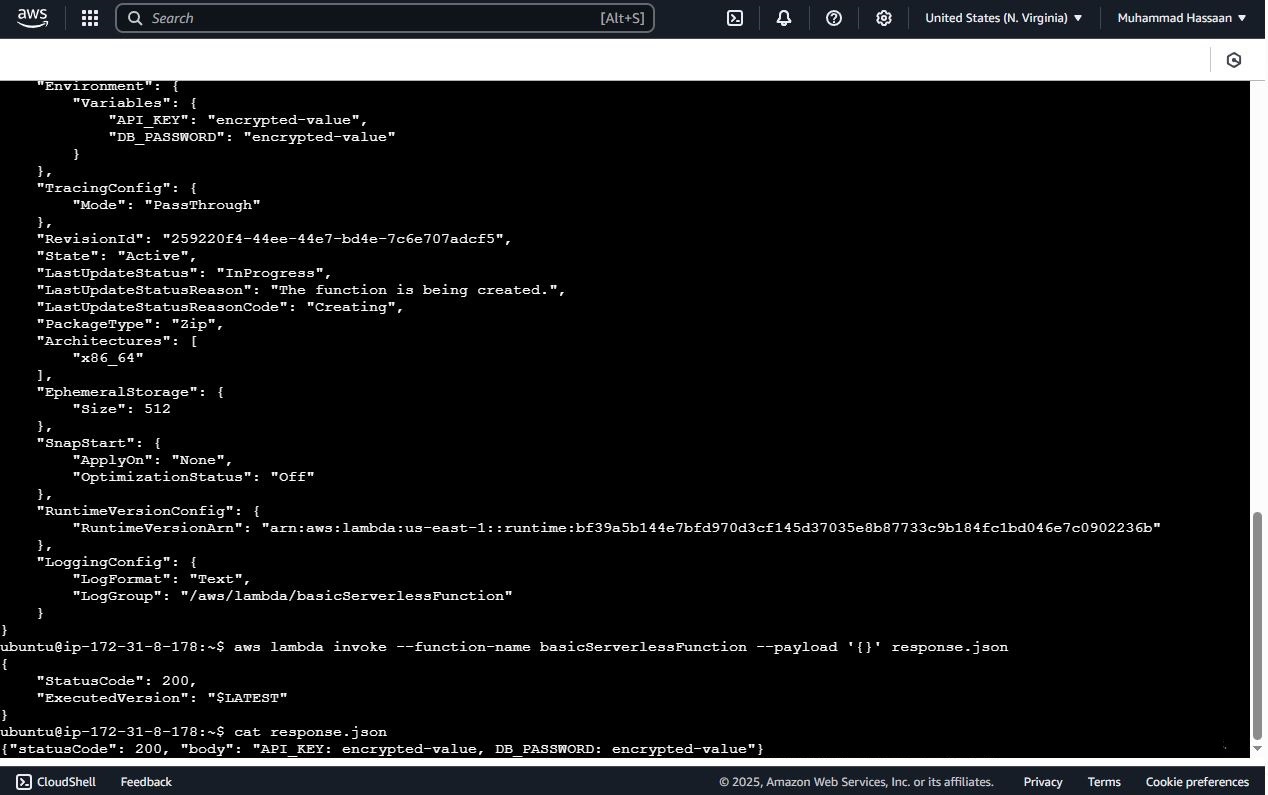Screen dimensions: 1268x795
Task: Open the settings gear
Action: pyautogui.click(x=884, y=18)
